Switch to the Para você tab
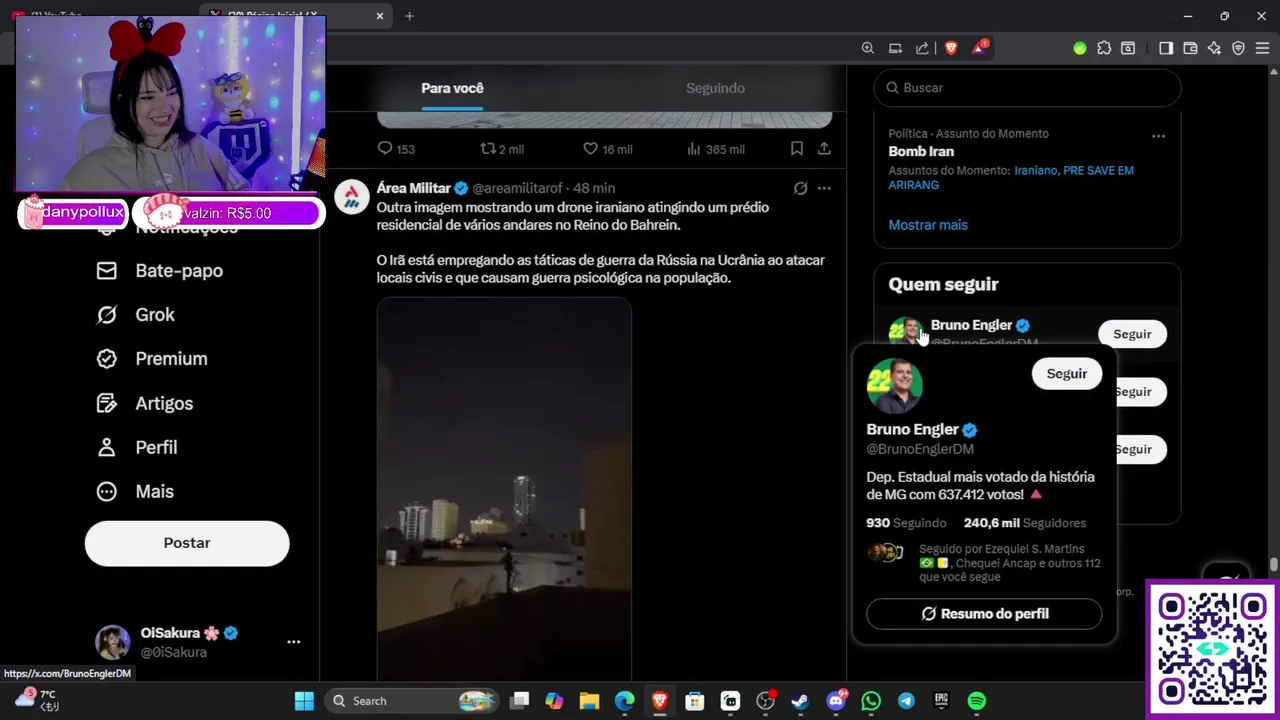 452,88
